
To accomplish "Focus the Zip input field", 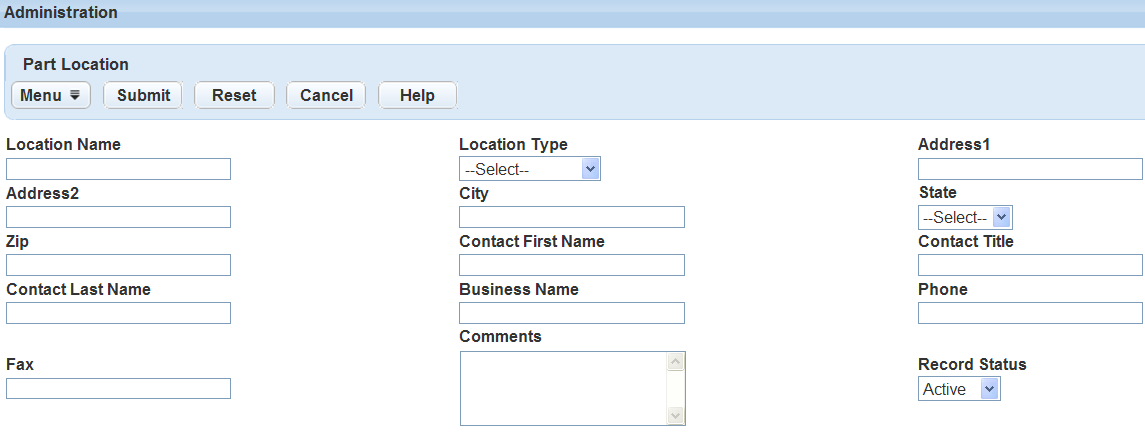I will (x=118, y=265).
